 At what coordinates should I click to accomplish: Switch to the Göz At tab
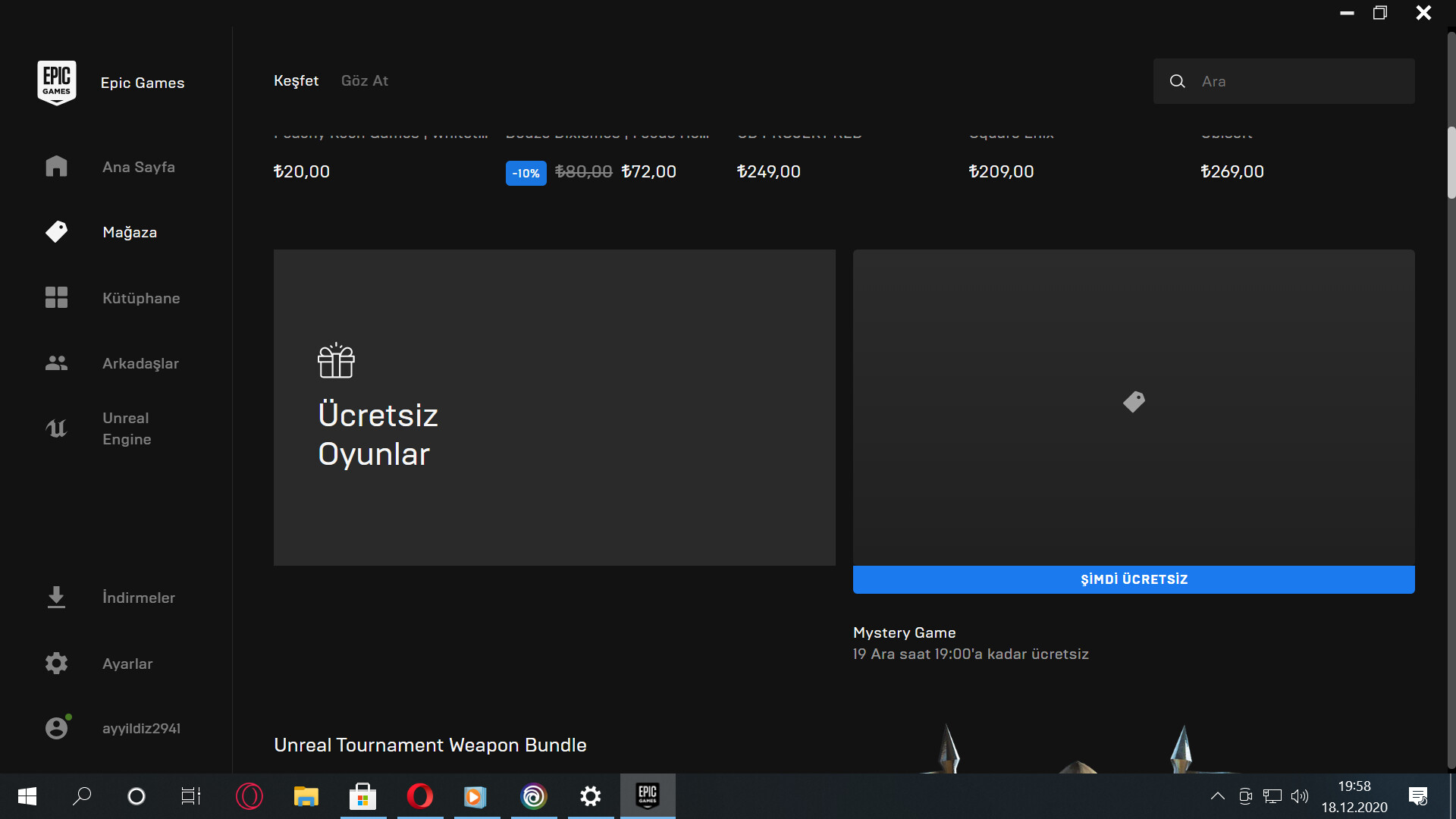[365, 80]
